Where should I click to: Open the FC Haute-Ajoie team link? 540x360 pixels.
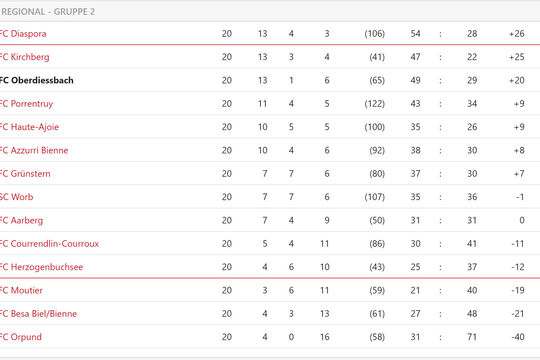(29, 127)
